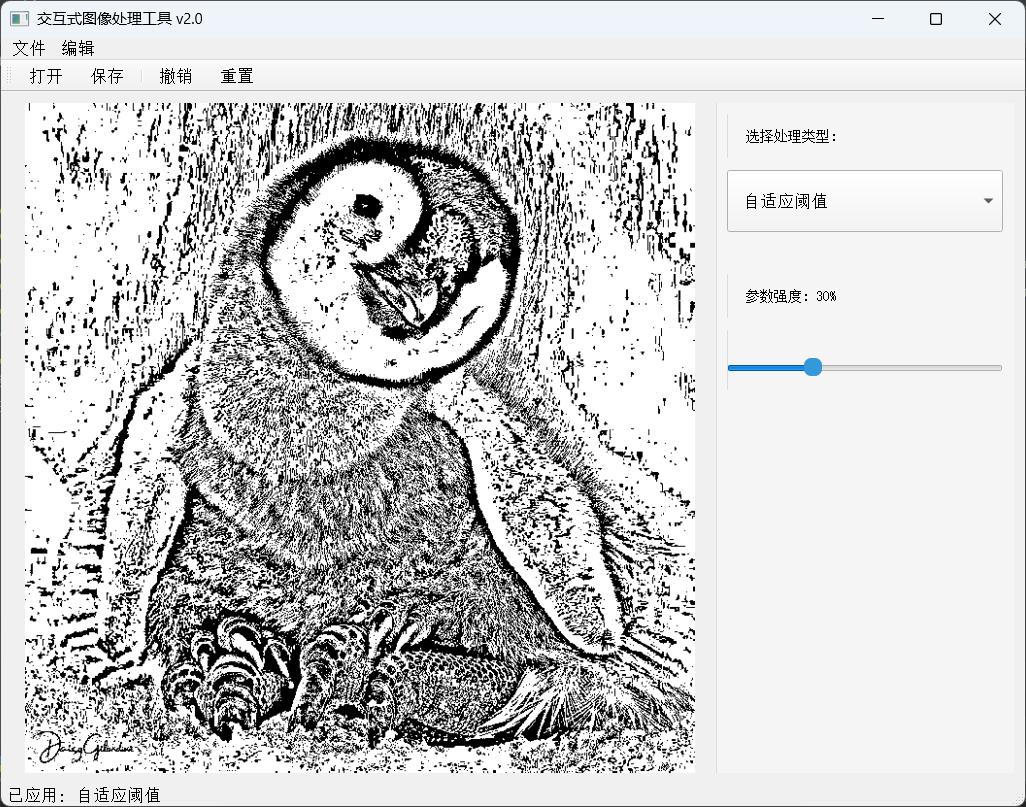Click the dropdown arrow of processing type combo

coord(988,201)
